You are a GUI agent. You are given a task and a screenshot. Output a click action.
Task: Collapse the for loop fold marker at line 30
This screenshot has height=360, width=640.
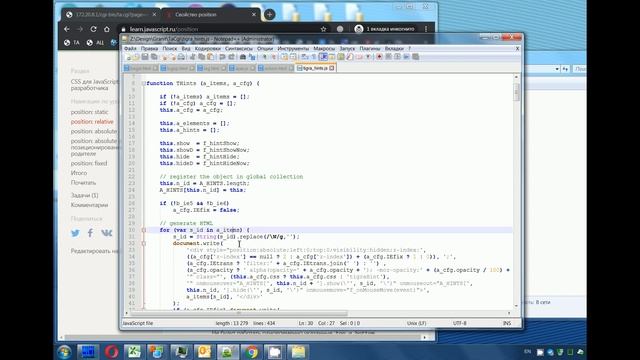(x=143, y=230)
